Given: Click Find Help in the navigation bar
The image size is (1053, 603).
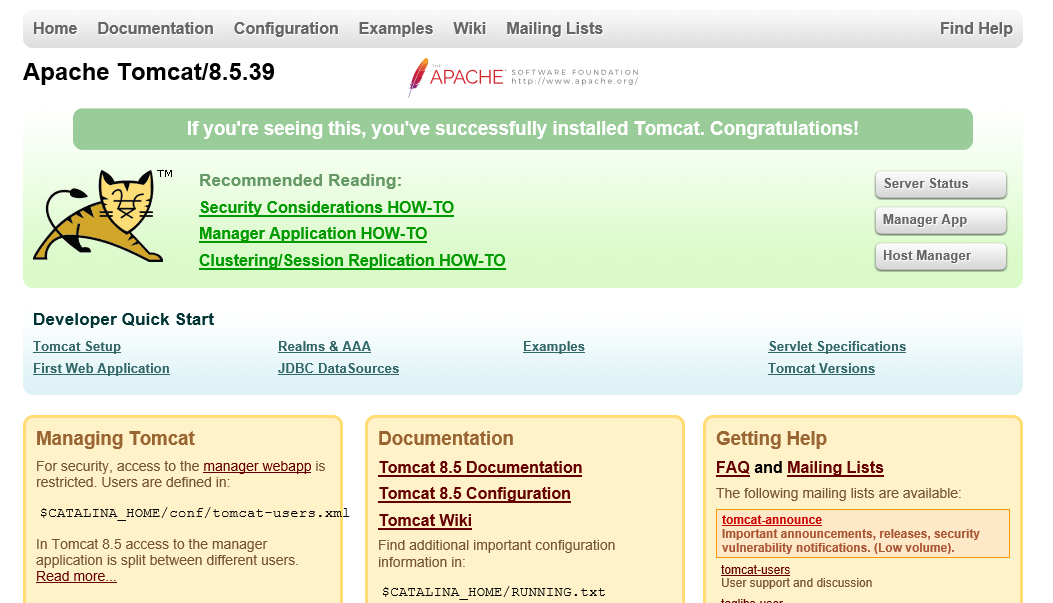Looking at the screenshot, I should tap(976, 28).
